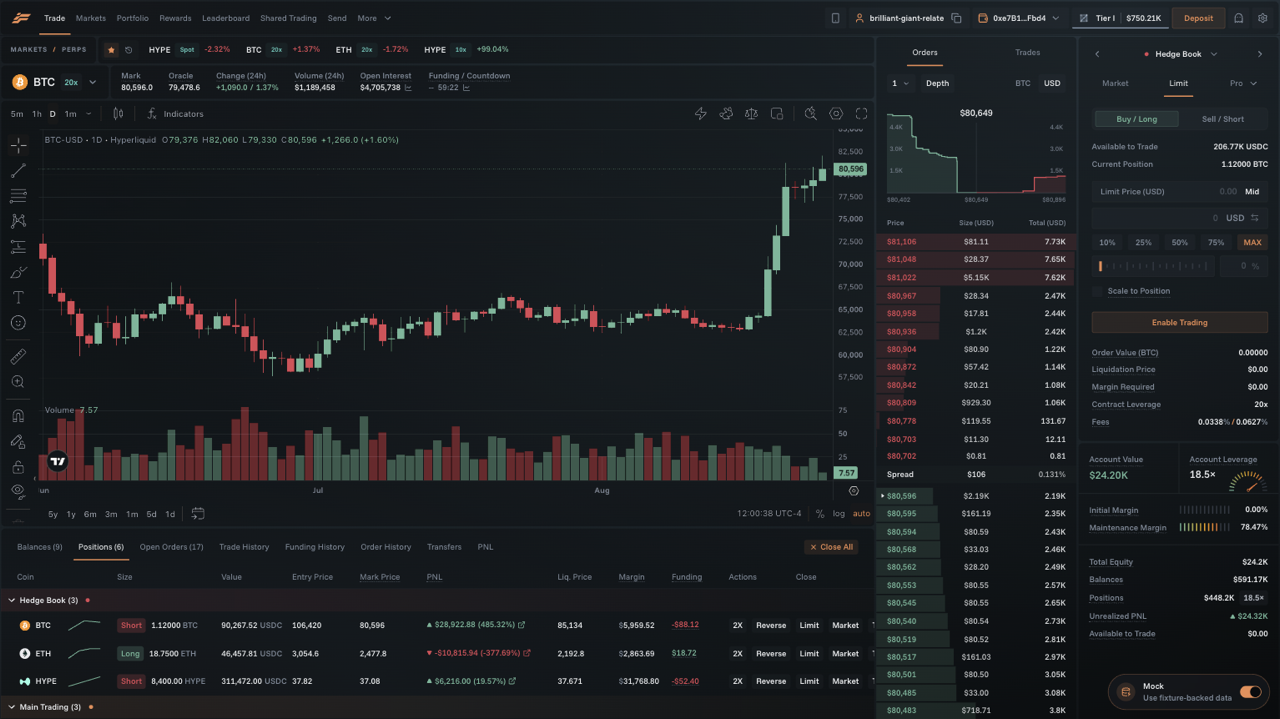This screenshot has width=1280, height=719.
Task: Select Sell / Short side
Action: click(x=1223, y=119)
